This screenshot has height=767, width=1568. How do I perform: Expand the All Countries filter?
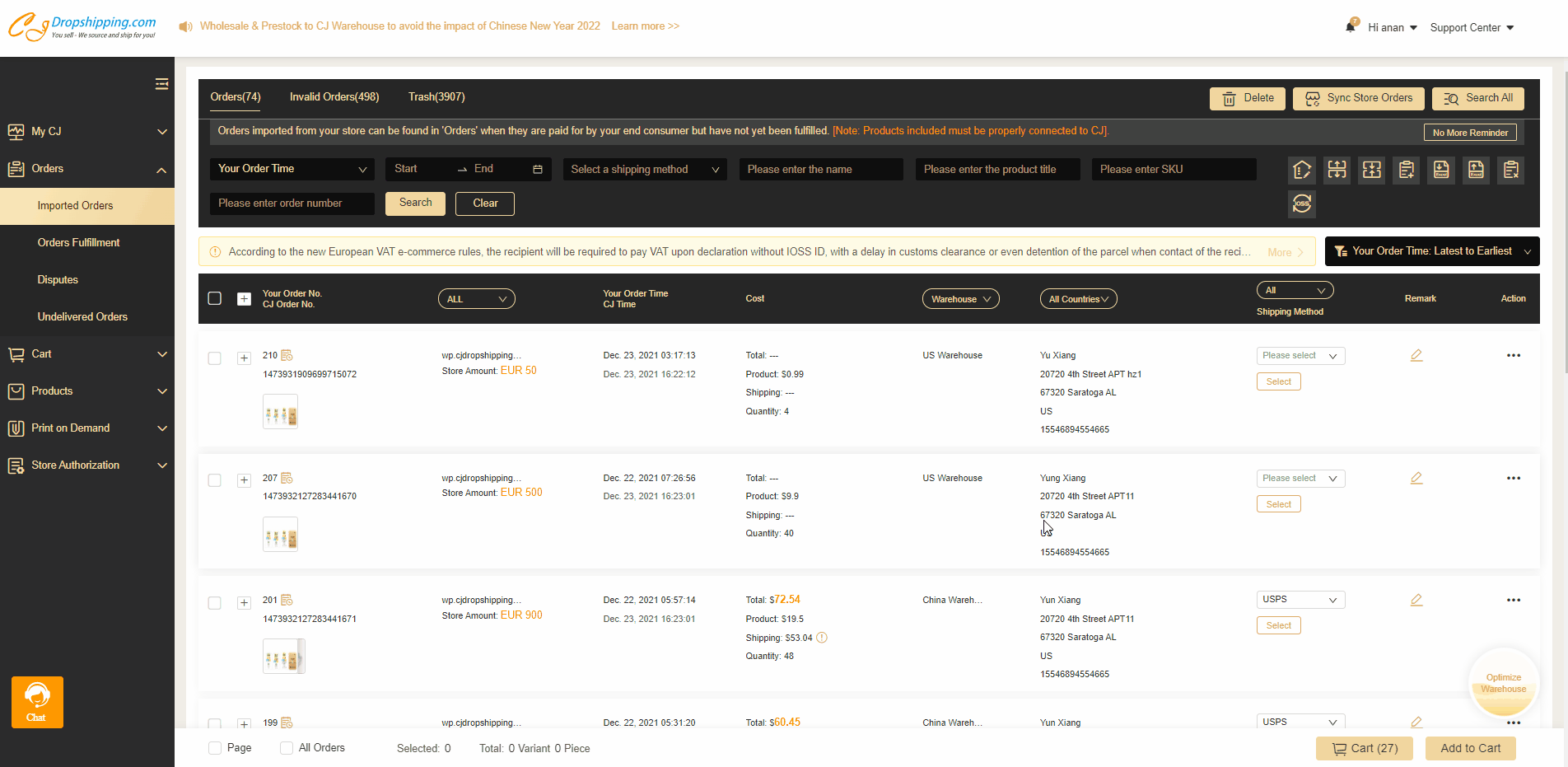coord(1078,298)
